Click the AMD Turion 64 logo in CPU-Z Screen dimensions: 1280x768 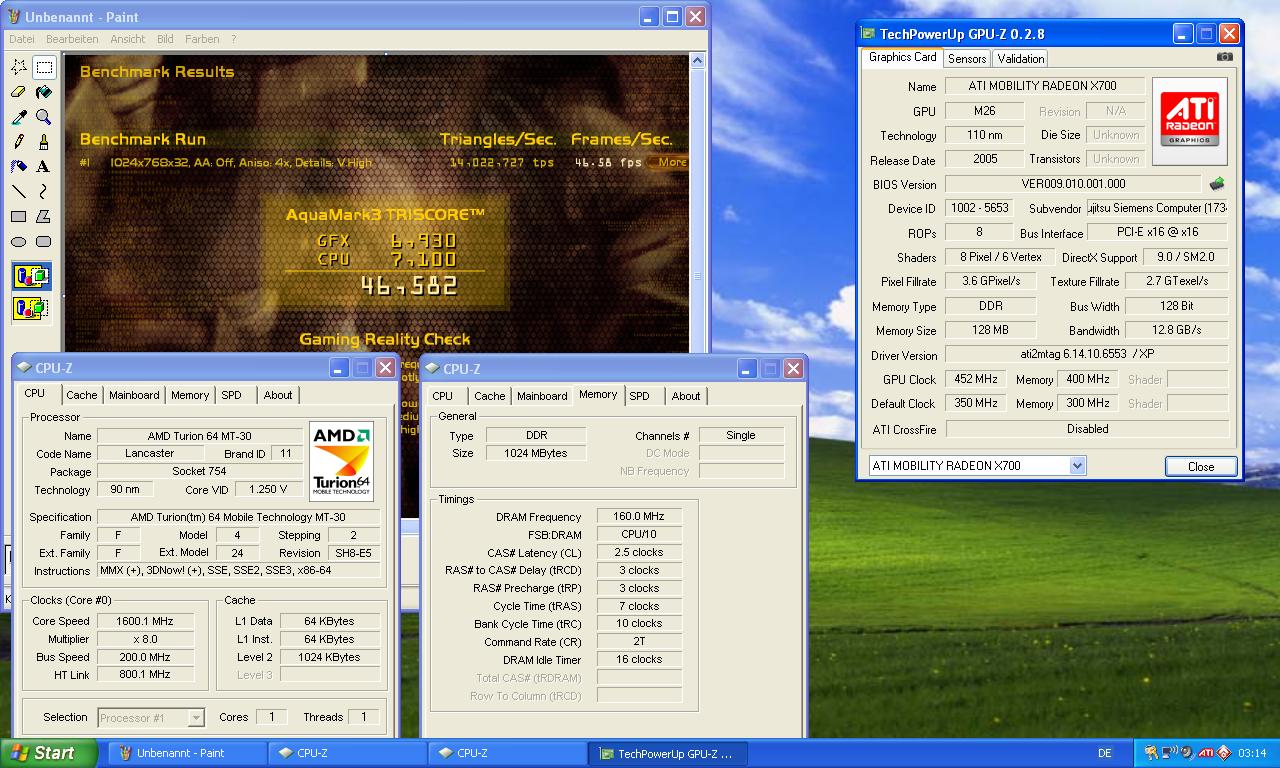point(342,461)
